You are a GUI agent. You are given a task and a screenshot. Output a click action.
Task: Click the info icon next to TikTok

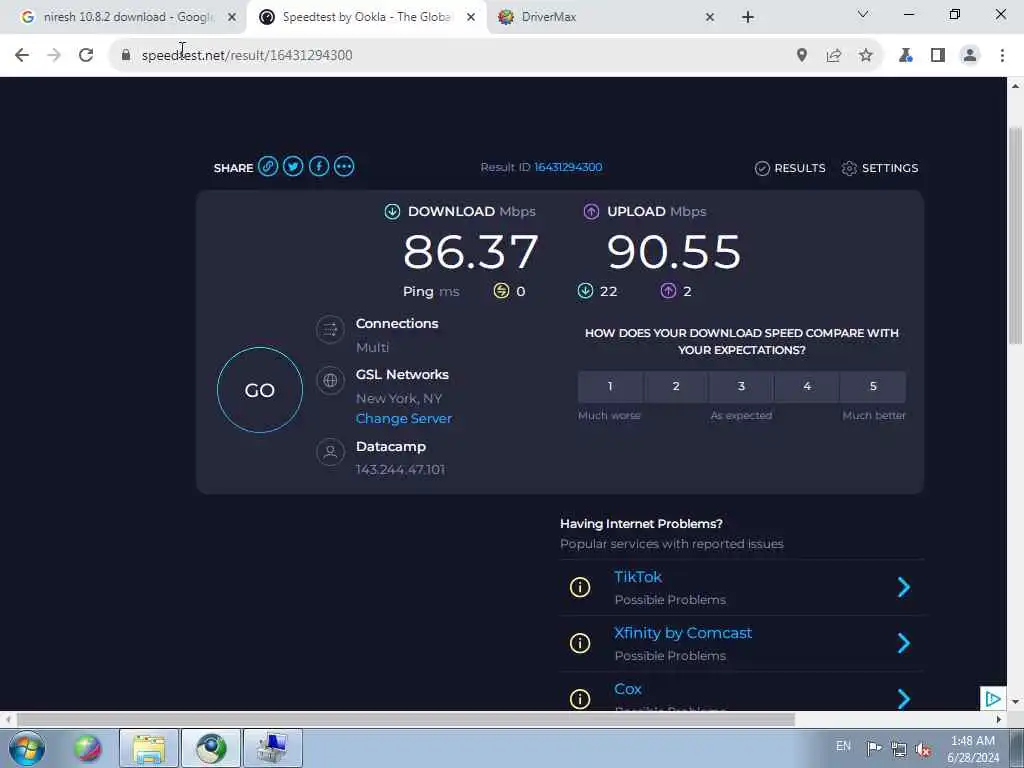[x=580, y=587]
